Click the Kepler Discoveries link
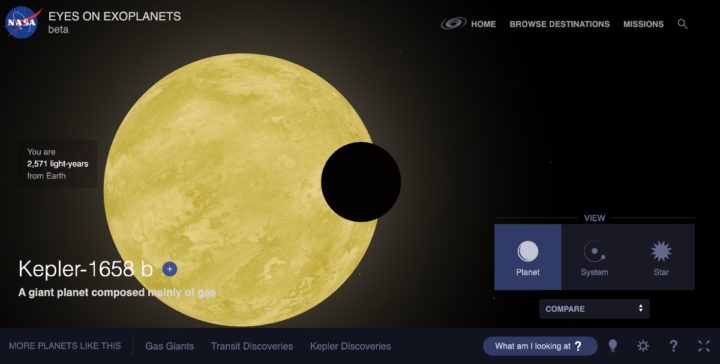The image size is (720, 364). pos(350,346)
